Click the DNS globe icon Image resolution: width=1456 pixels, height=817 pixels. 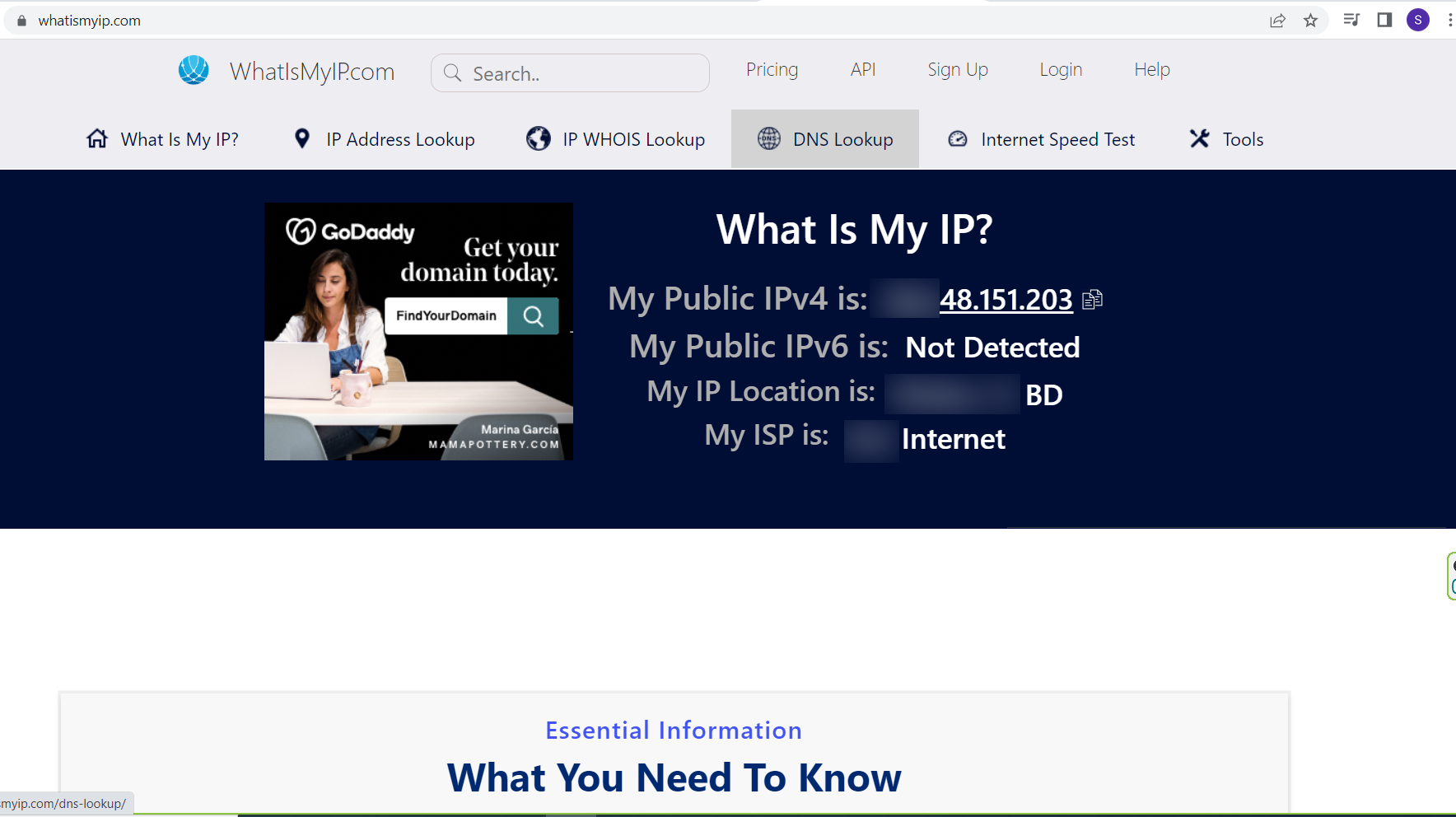pyautogui.click(x=769, y=138)
